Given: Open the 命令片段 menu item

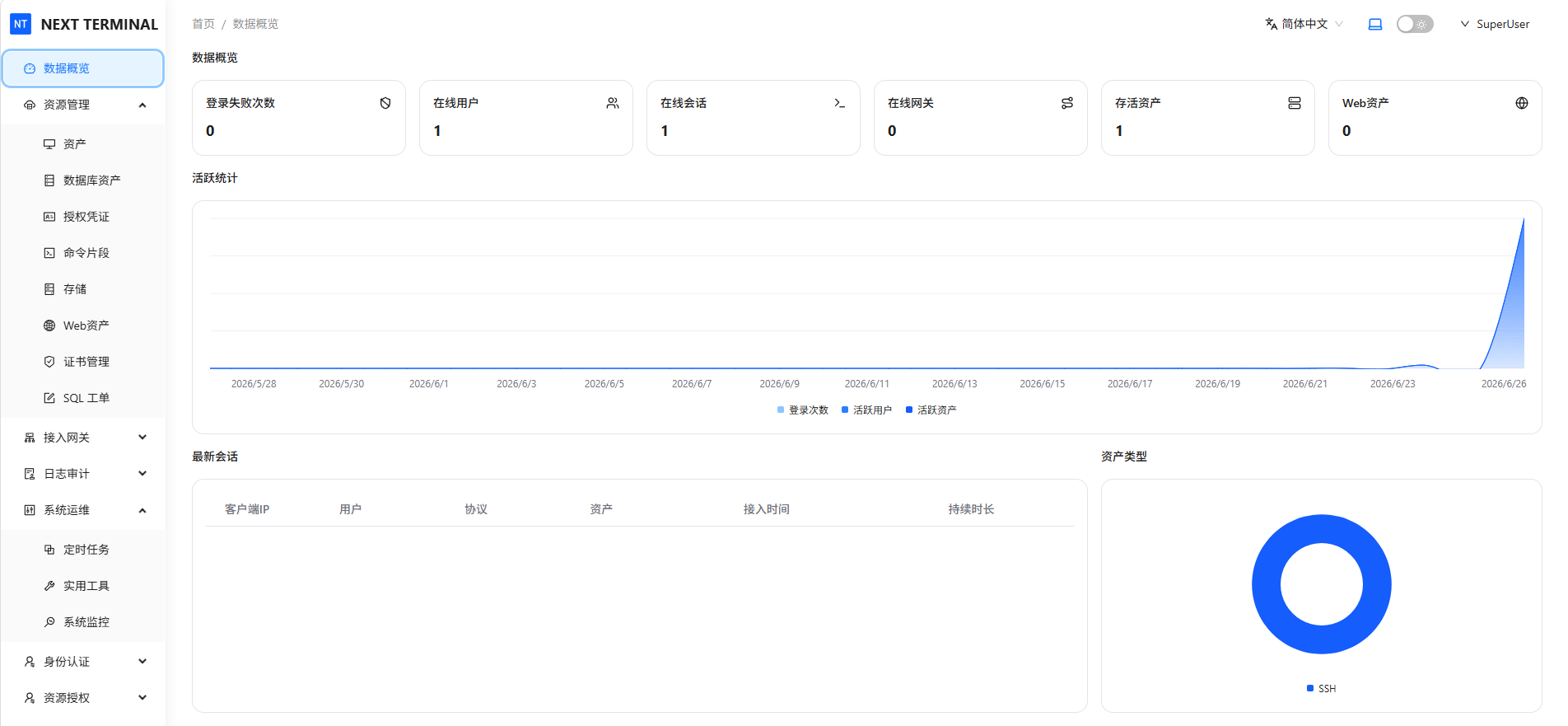Looking at the screenshot, I should pyautogui.click(x=83, y=253).
